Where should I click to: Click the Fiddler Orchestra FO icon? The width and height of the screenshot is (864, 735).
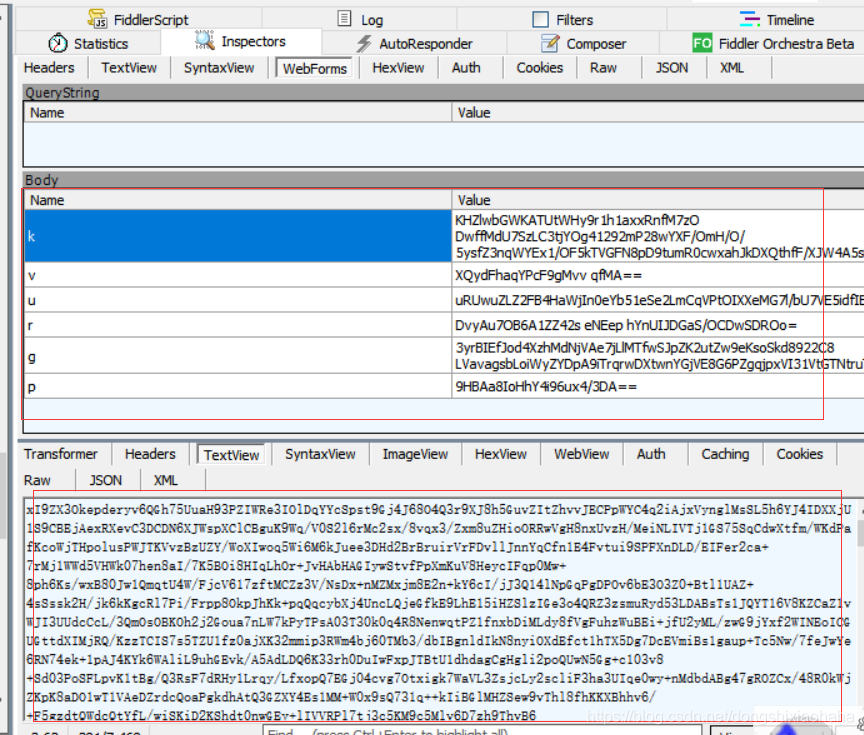tap(703, 43)
